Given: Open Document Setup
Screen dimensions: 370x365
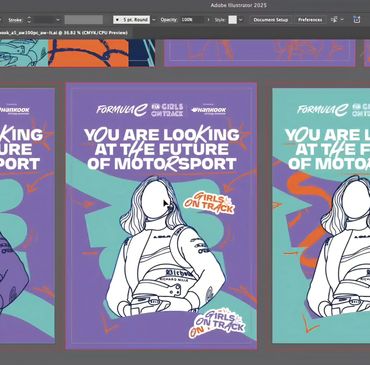Looking at the screenshot, I should click(271, 20).
